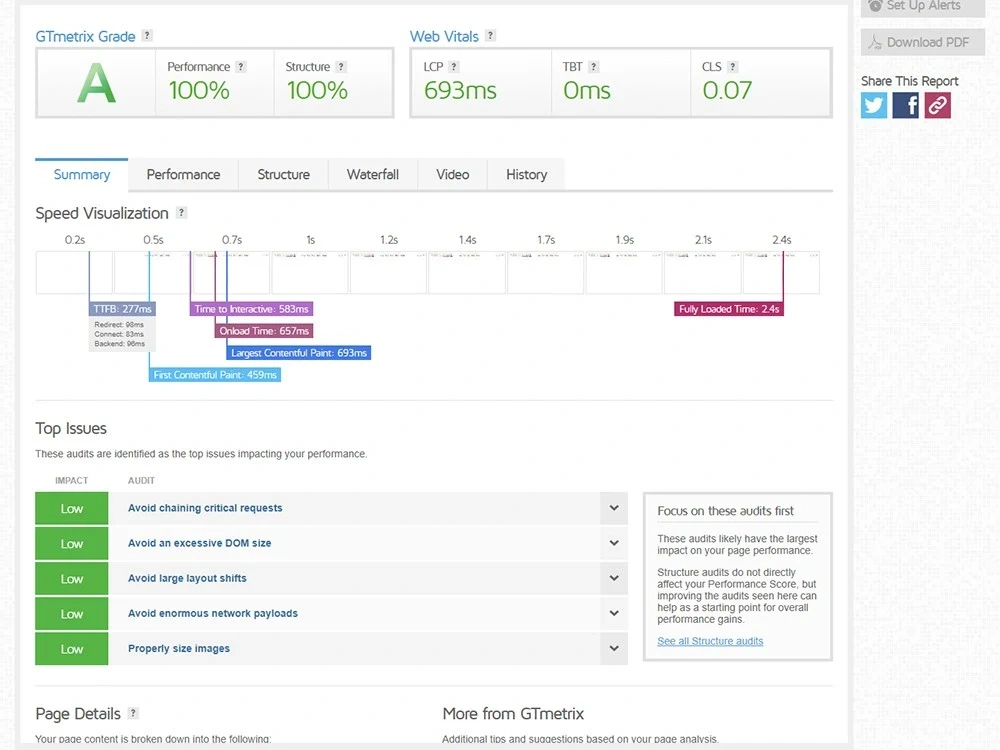This screenshot has width=1000, height=750.
Task: Share report via Facebook icon
Action: point(906,105)
